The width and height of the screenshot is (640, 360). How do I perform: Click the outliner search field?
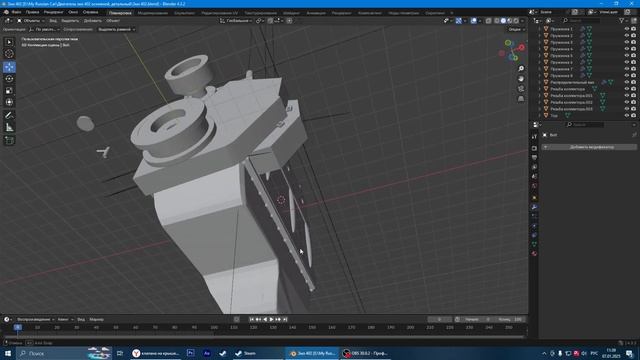pos(581,20)
